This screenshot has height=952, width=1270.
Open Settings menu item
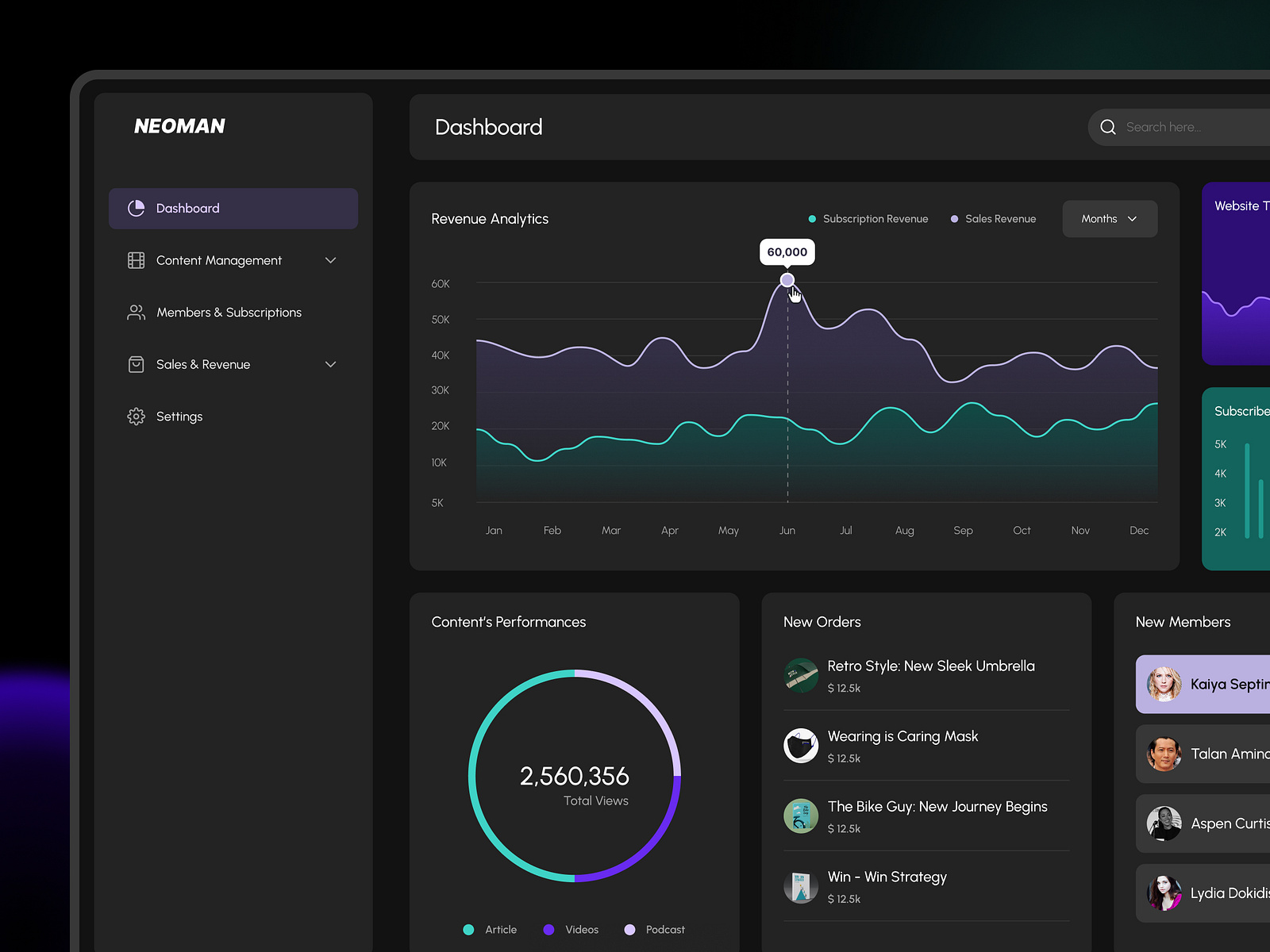click(x=233, y=416)
